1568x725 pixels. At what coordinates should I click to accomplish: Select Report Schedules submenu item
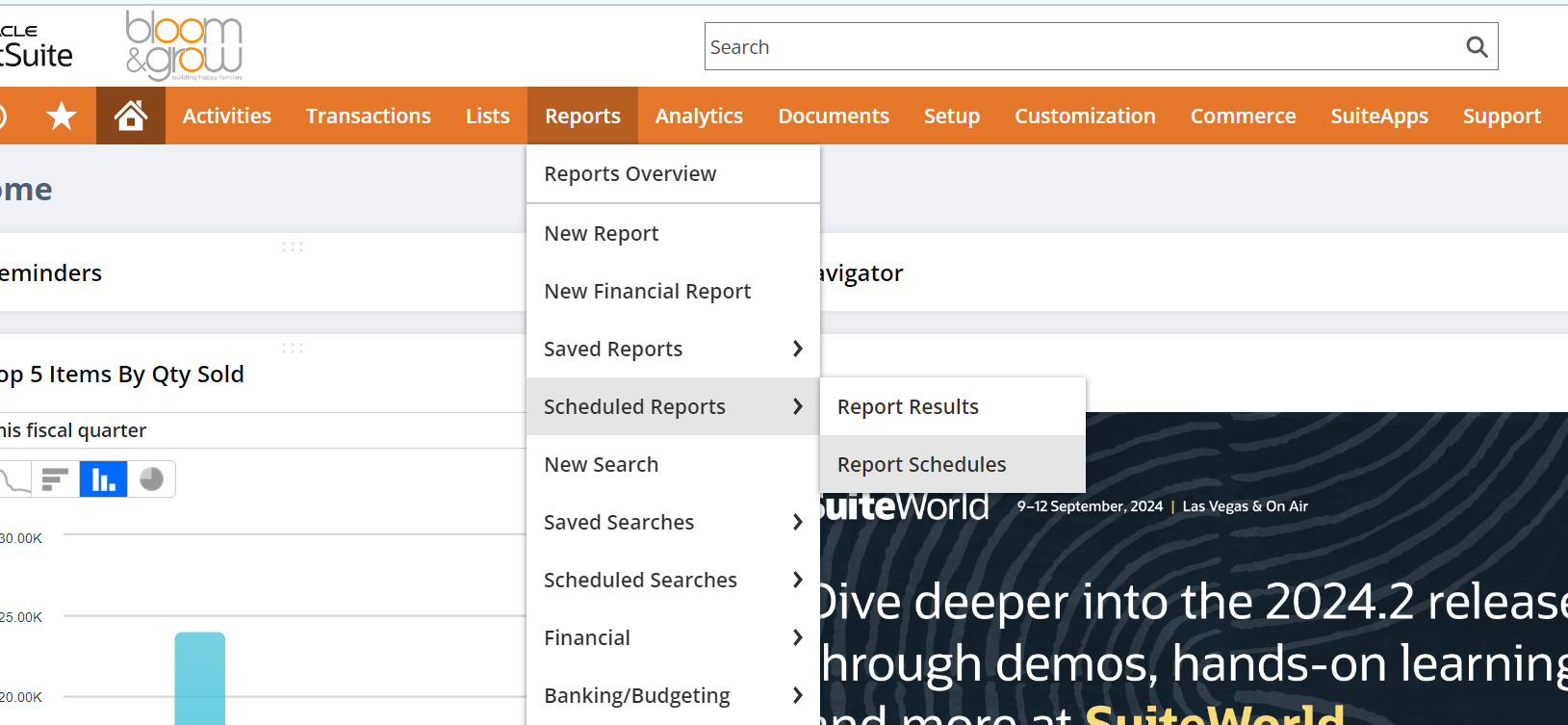953,464
